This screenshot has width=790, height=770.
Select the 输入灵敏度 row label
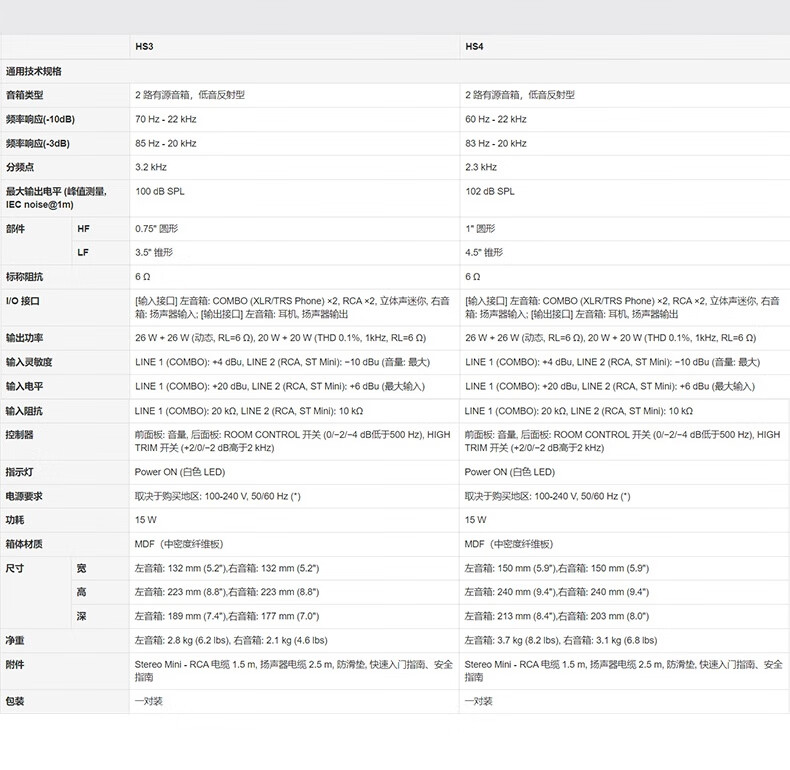click(x=29, y=362)
